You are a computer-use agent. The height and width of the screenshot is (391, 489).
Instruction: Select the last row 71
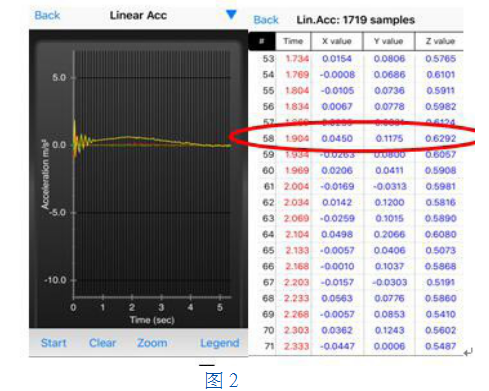click(x=356, y=346)
